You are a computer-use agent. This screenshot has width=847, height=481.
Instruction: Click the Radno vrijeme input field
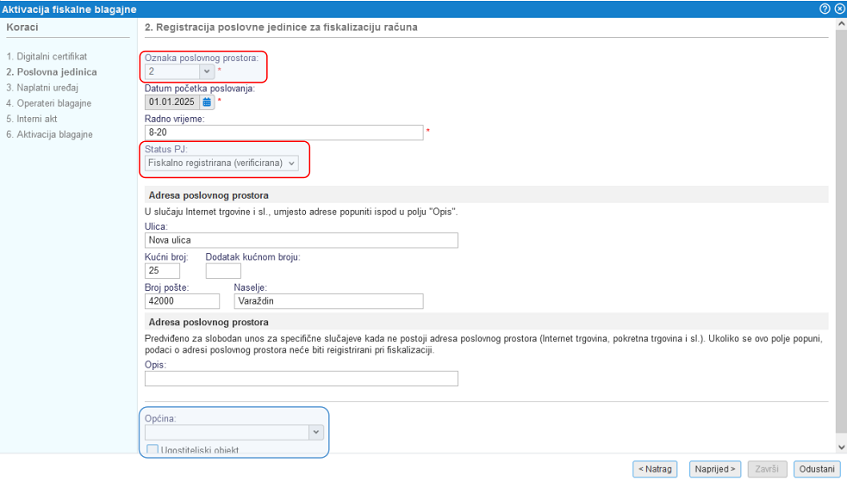click(284, 132)
